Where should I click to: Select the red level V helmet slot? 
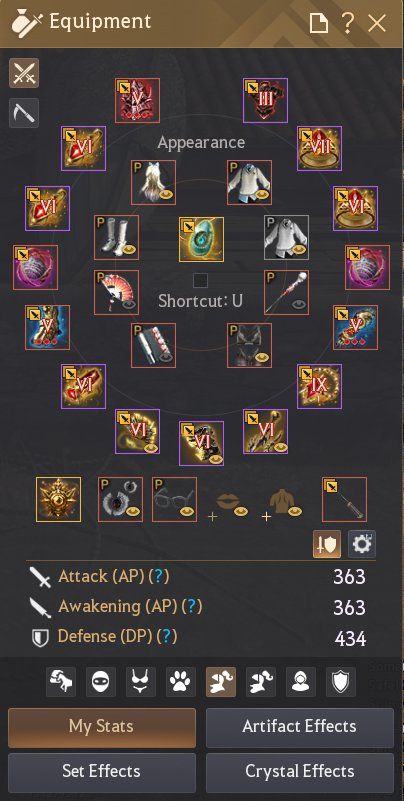click(x=137, y=100)
